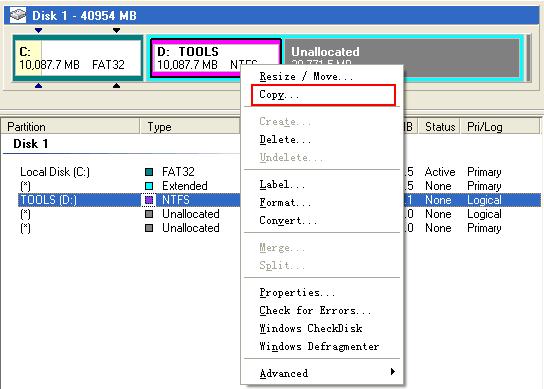This screenshot has width=544, height=389.
Task: Click the gray Unallocated space block
Action: click(x=402, y=58)
